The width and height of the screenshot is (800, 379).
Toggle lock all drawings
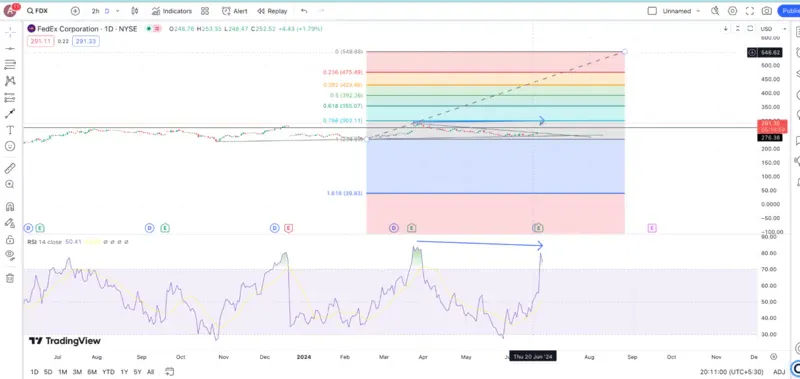[10, 239]
